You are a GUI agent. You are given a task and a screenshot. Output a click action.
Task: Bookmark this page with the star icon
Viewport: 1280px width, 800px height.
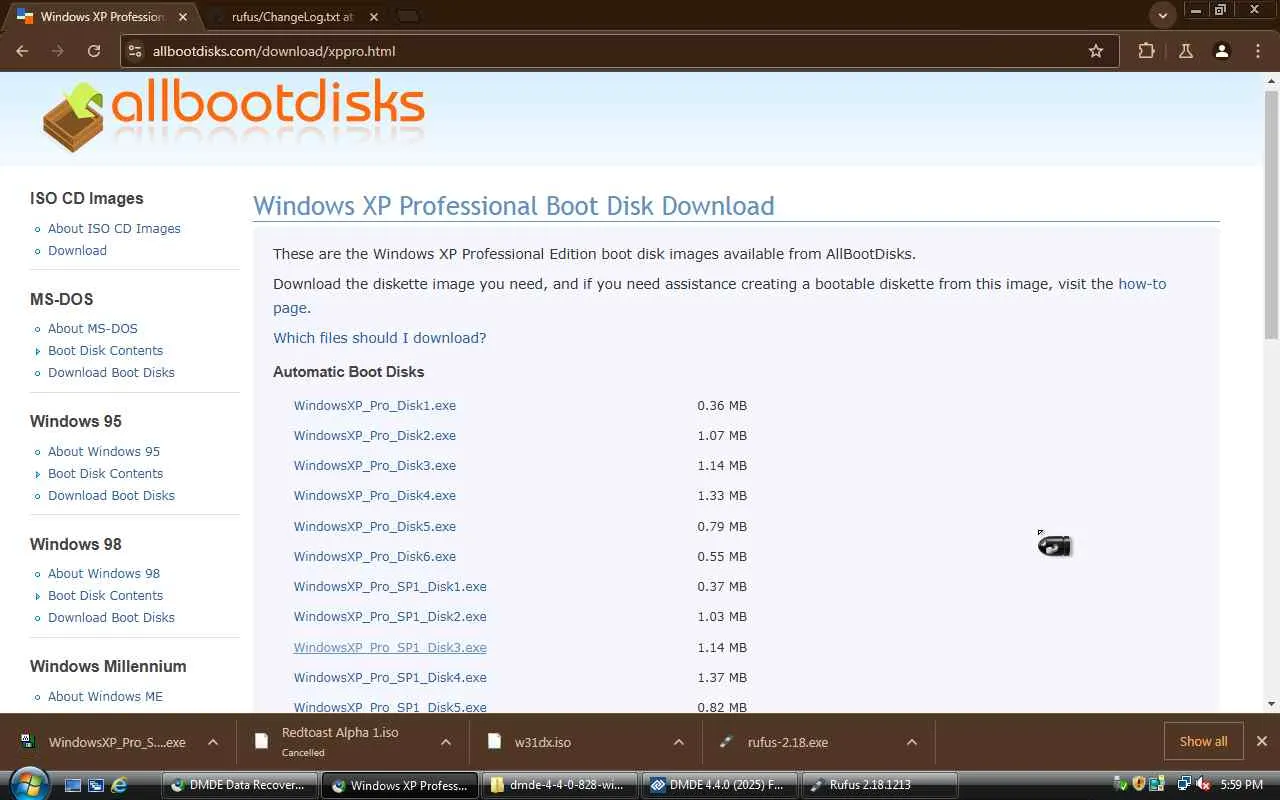pyautogui.click(x=1096, y=51)
